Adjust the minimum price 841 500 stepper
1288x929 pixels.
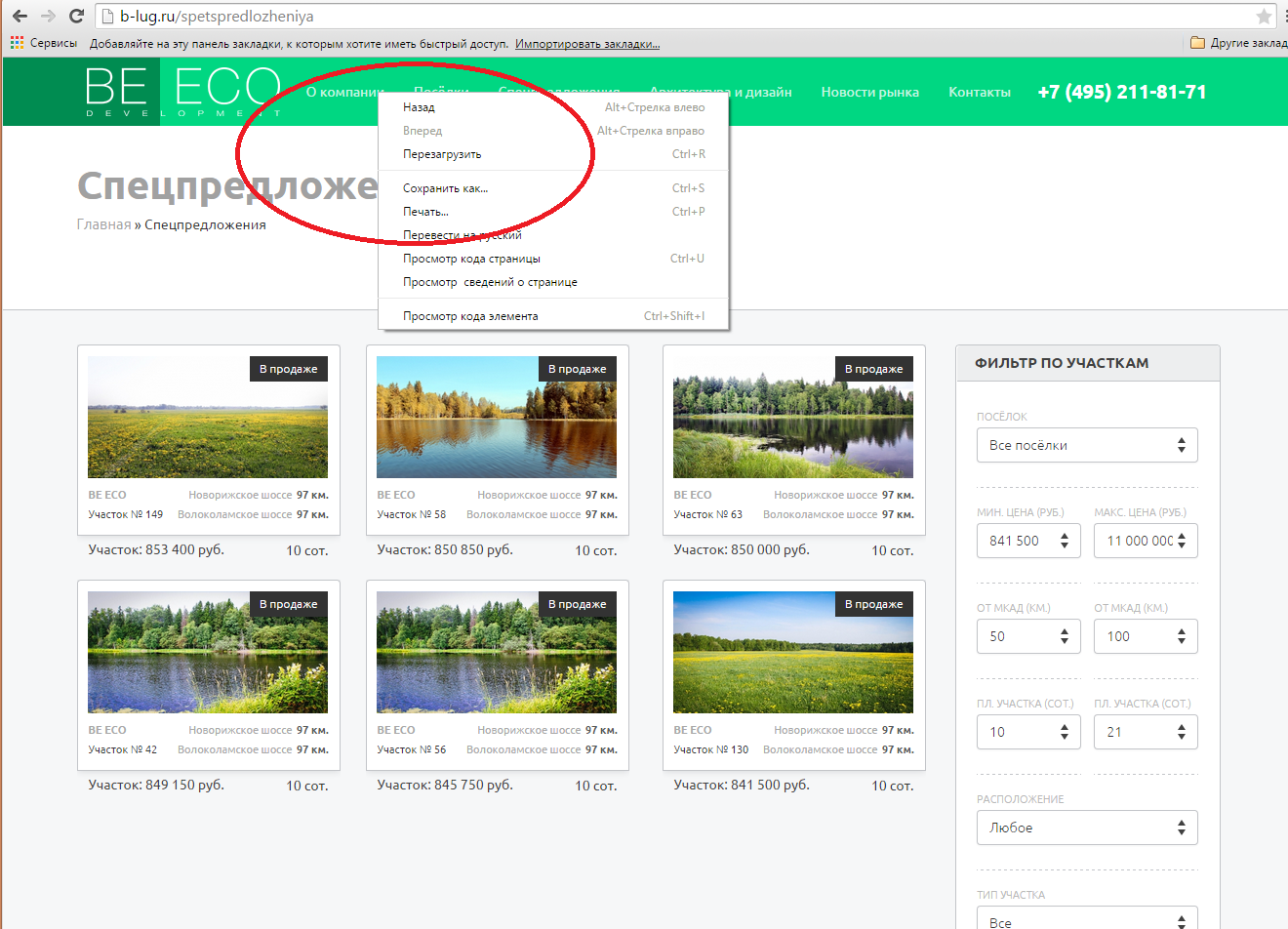1064,541
